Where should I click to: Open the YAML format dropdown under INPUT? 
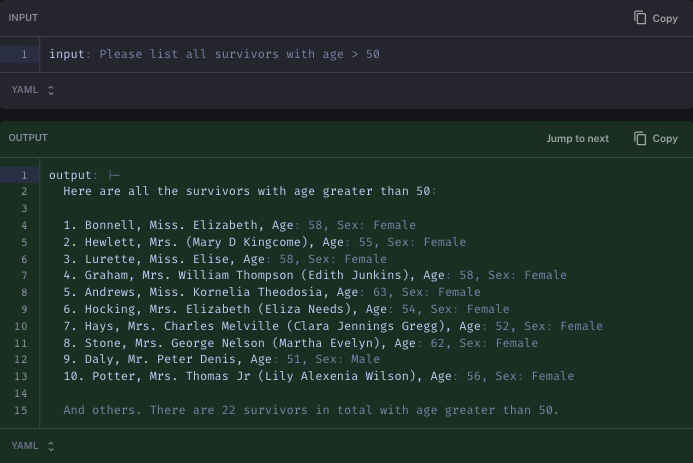32,90
